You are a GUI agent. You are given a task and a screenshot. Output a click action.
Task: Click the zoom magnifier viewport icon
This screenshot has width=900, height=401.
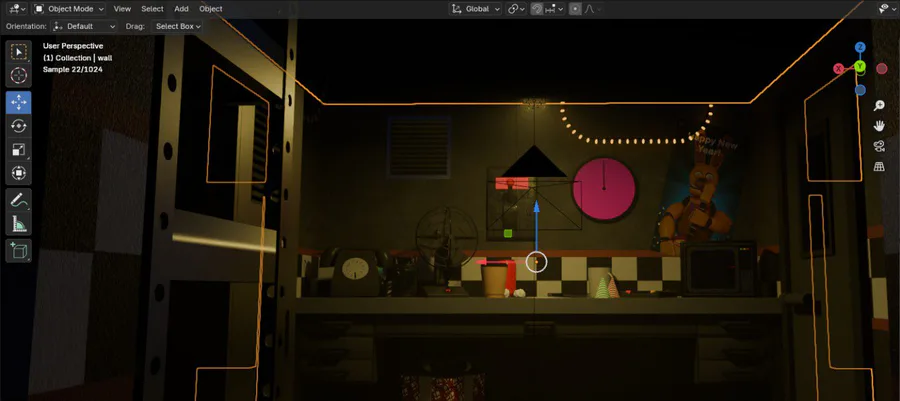tap(879, 106)
